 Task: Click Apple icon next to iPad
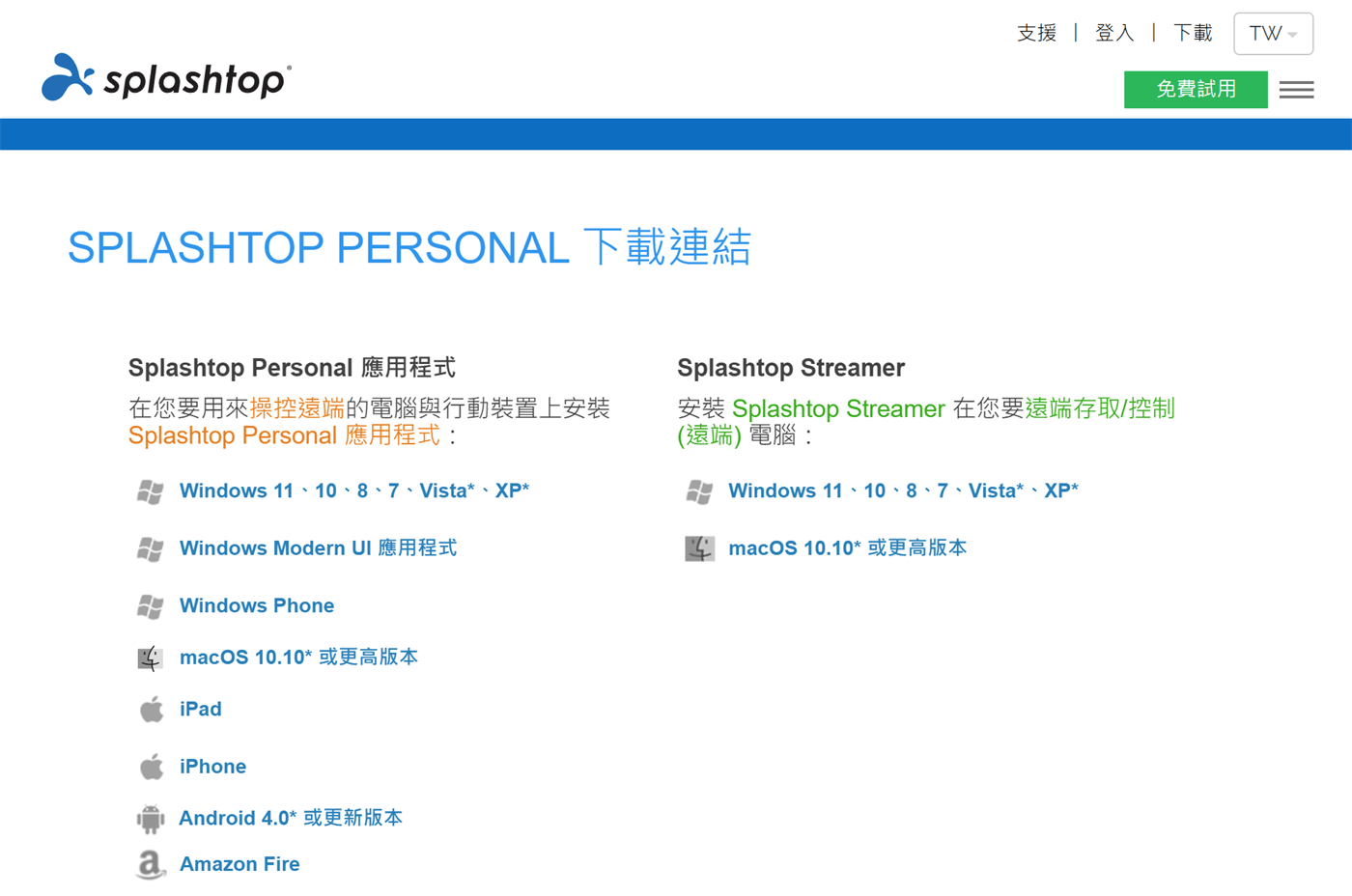151,710
